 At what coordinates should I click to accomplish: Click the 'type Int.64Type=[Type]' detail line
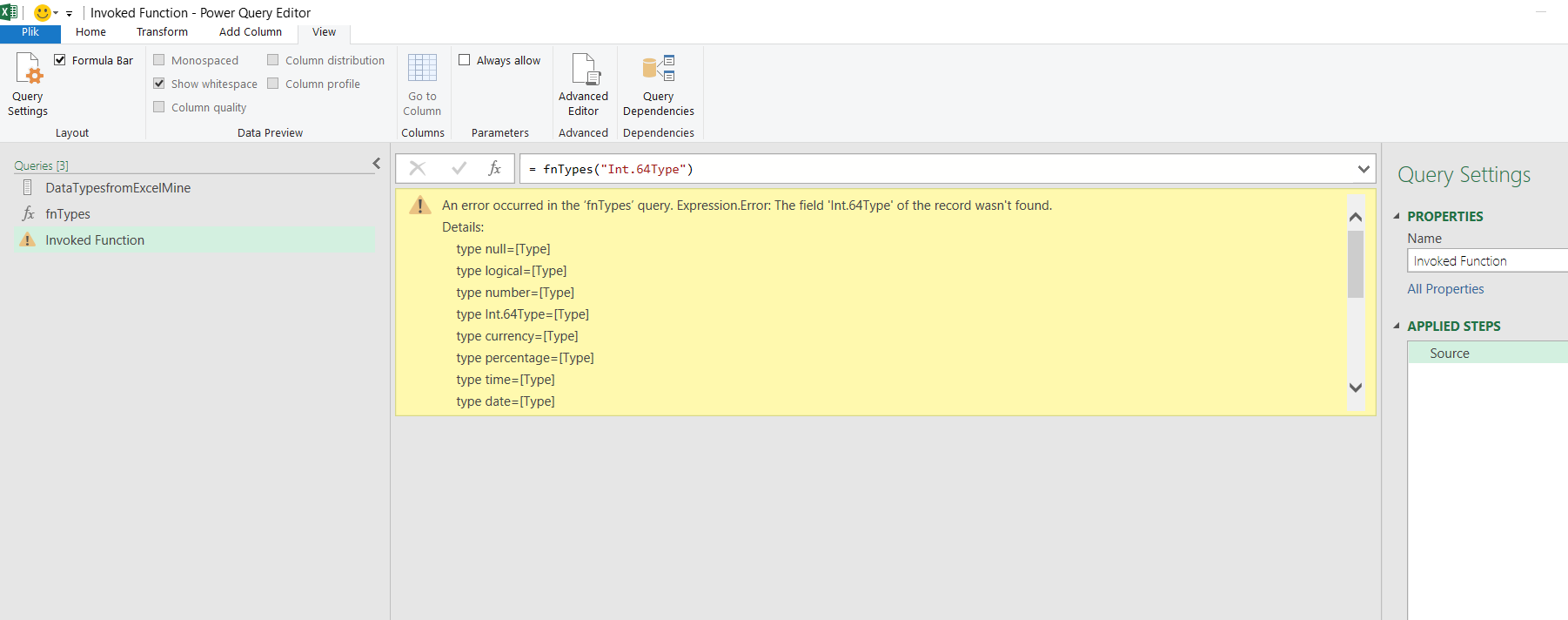tap(522, 314)
